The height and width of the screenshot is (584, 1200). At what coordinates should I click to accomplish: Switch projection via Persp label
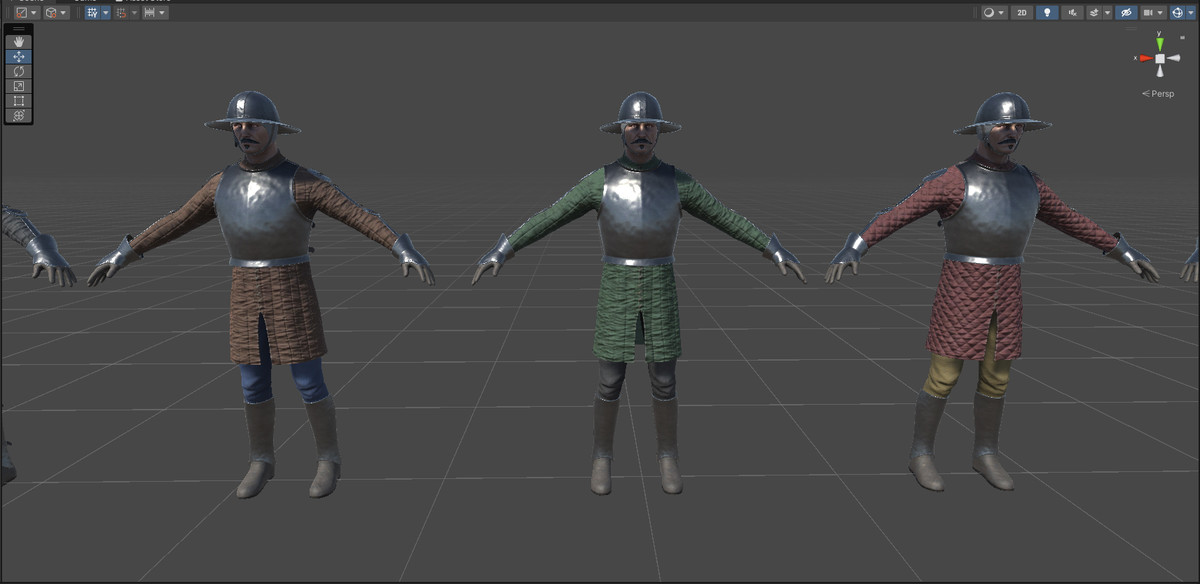(1160, 94)
